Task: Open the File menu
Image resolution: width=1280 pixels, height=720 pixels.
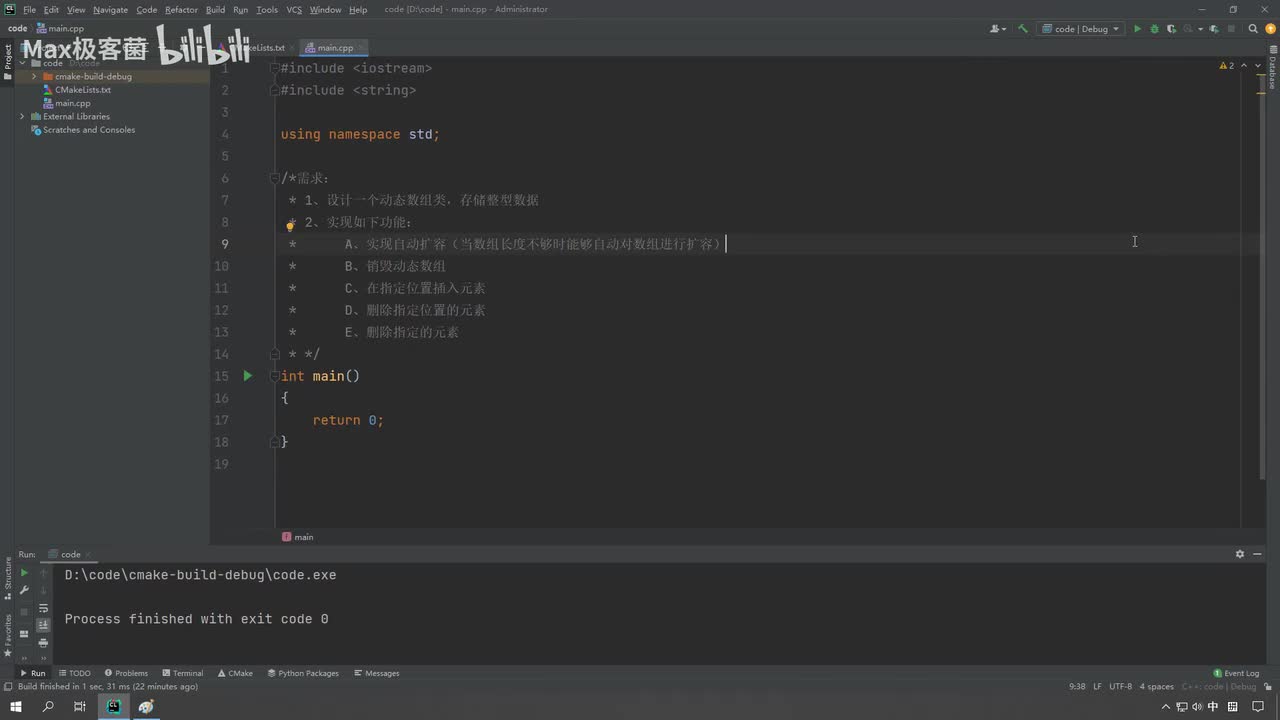Action: (x=29, y=9)
